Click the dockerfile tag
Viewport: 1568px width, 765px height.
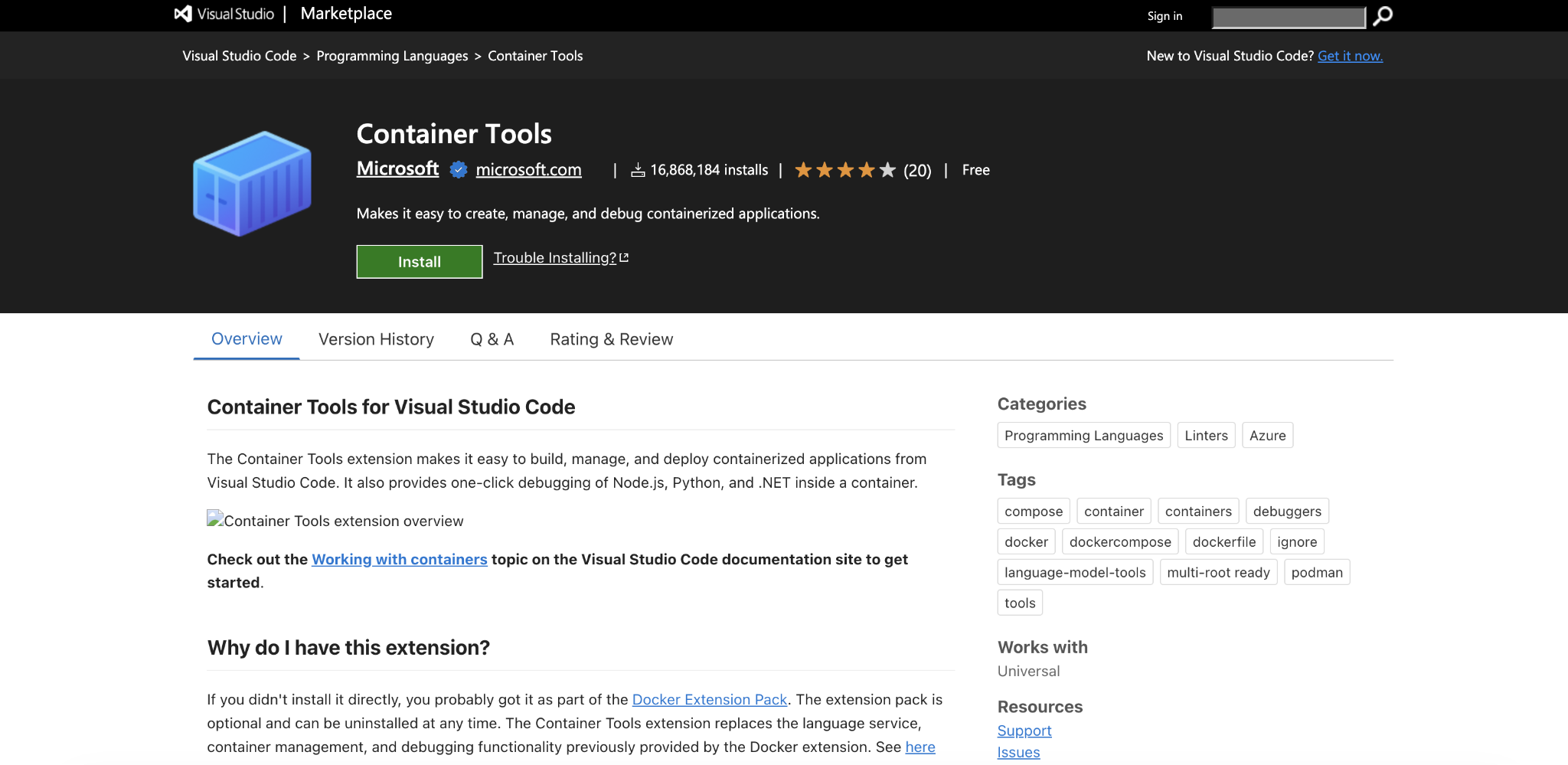(x=1224, y=542)
